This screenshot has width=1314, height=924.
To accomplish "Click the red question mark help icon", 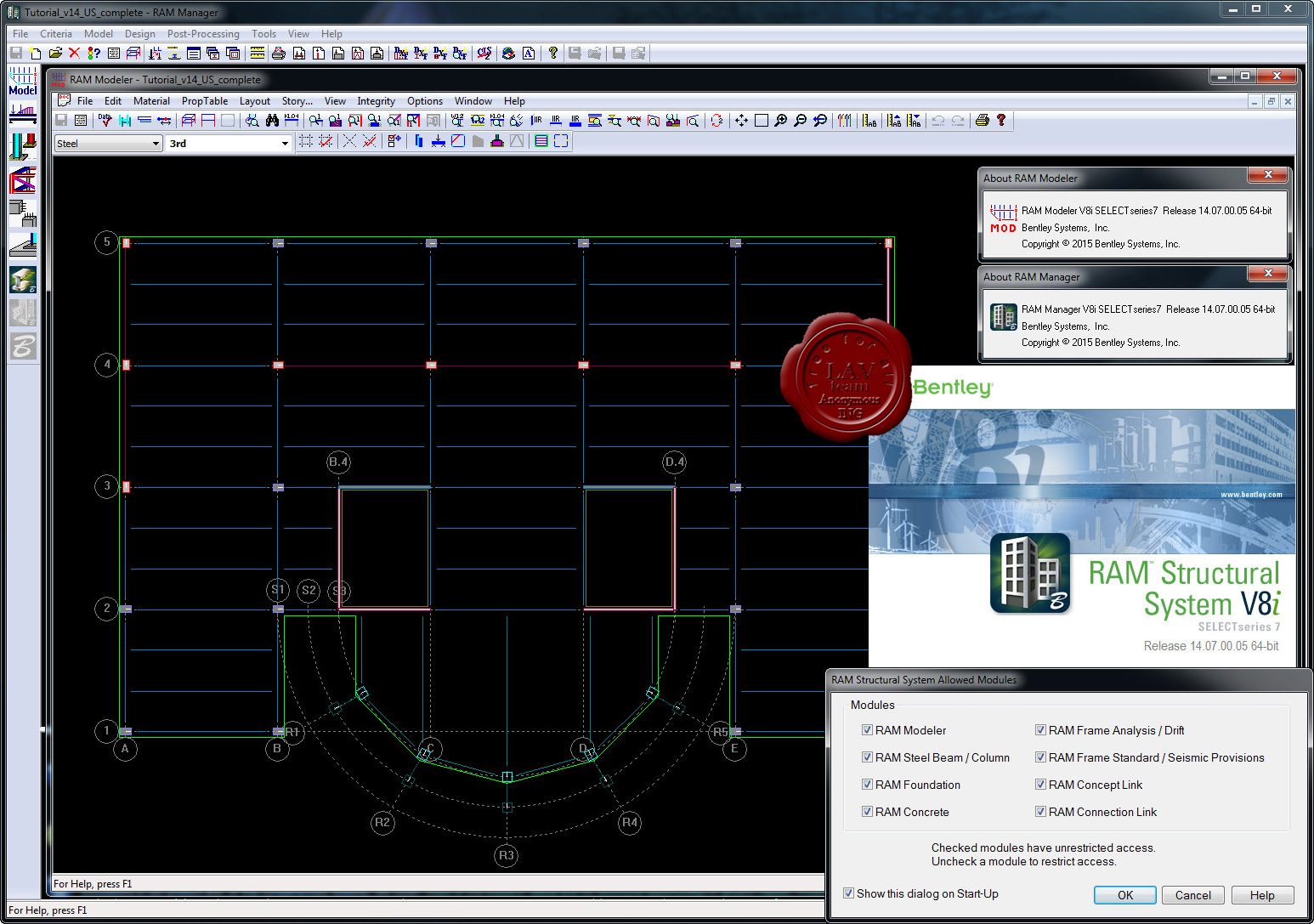I will pos(1001,121).
